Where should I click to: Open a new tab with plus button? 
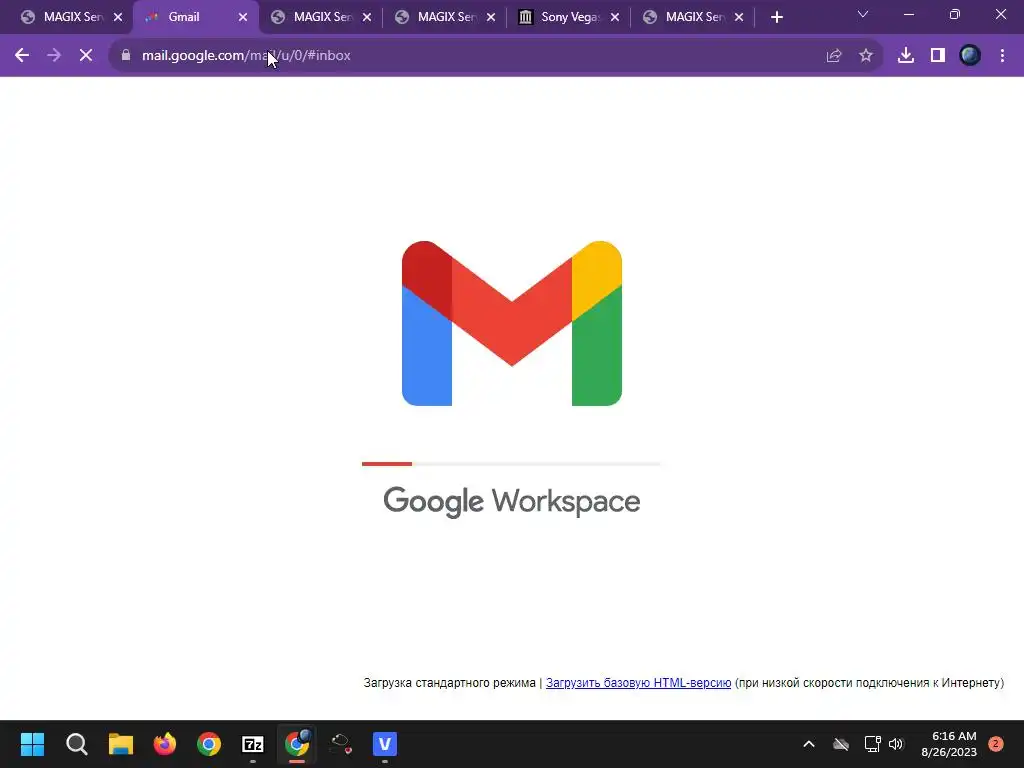pyautogui.click(x=776, y=18)
